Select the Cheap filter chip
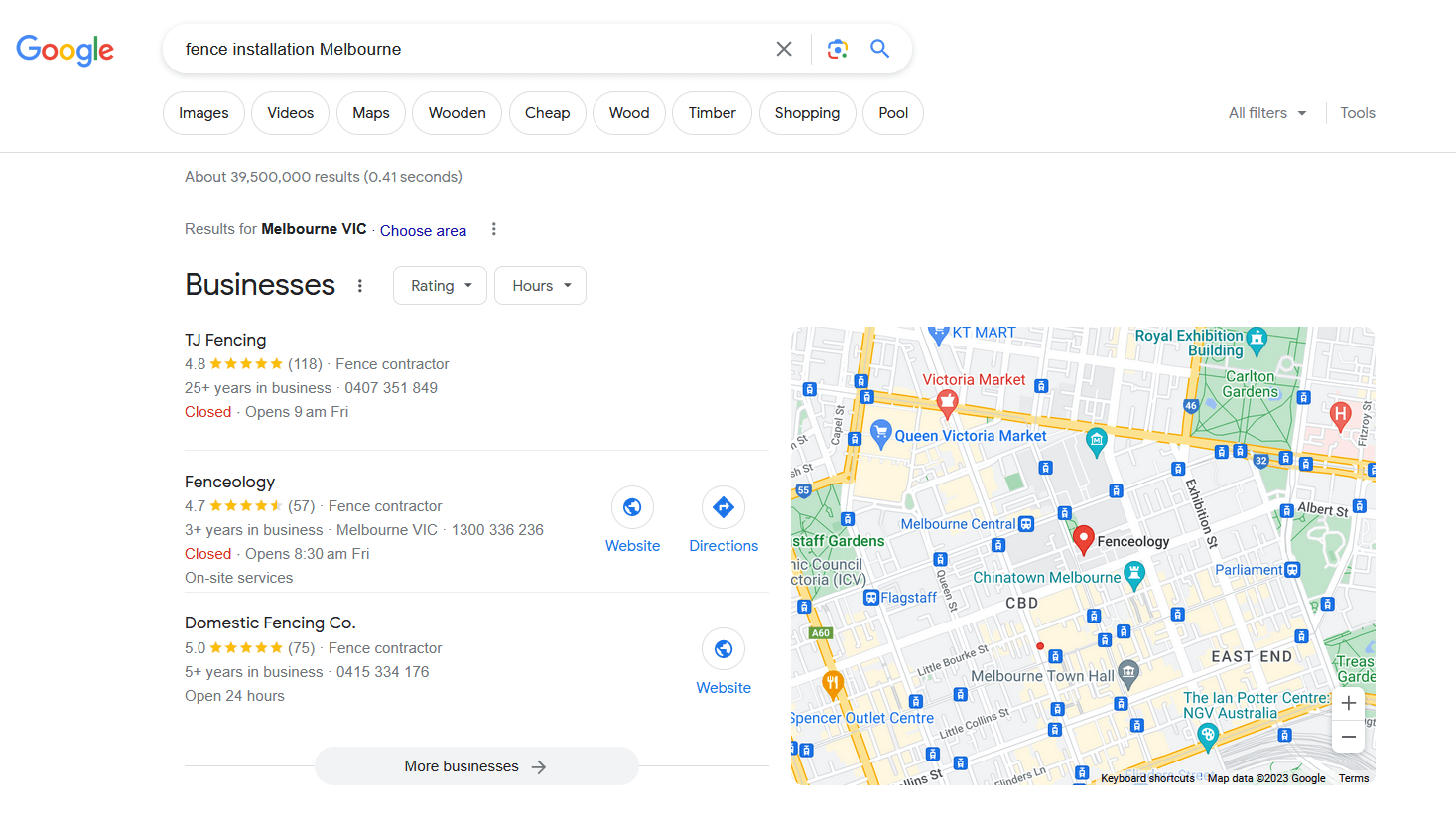This screenshot has height=830, width=1456. pyautogui.click(x=548, y=113)
